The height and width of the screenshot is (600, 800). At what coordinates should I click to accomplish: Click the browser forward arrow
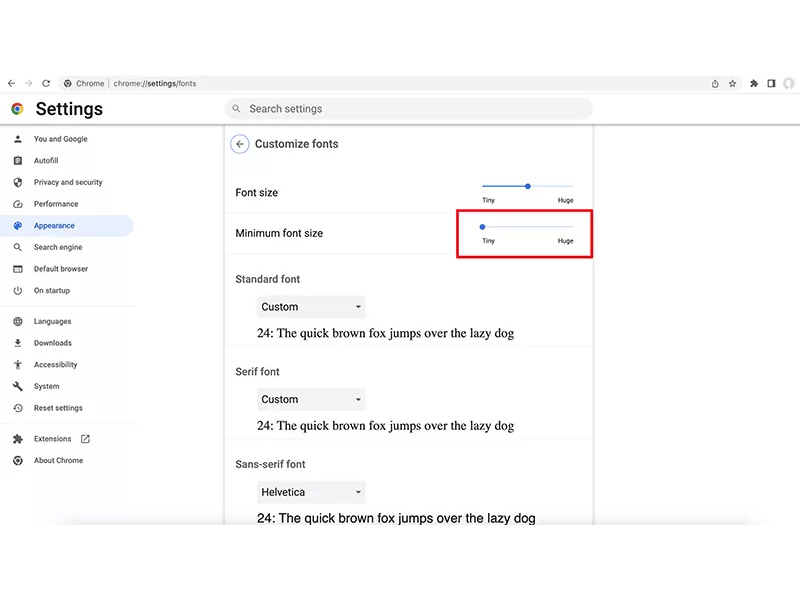coord(29,83)
